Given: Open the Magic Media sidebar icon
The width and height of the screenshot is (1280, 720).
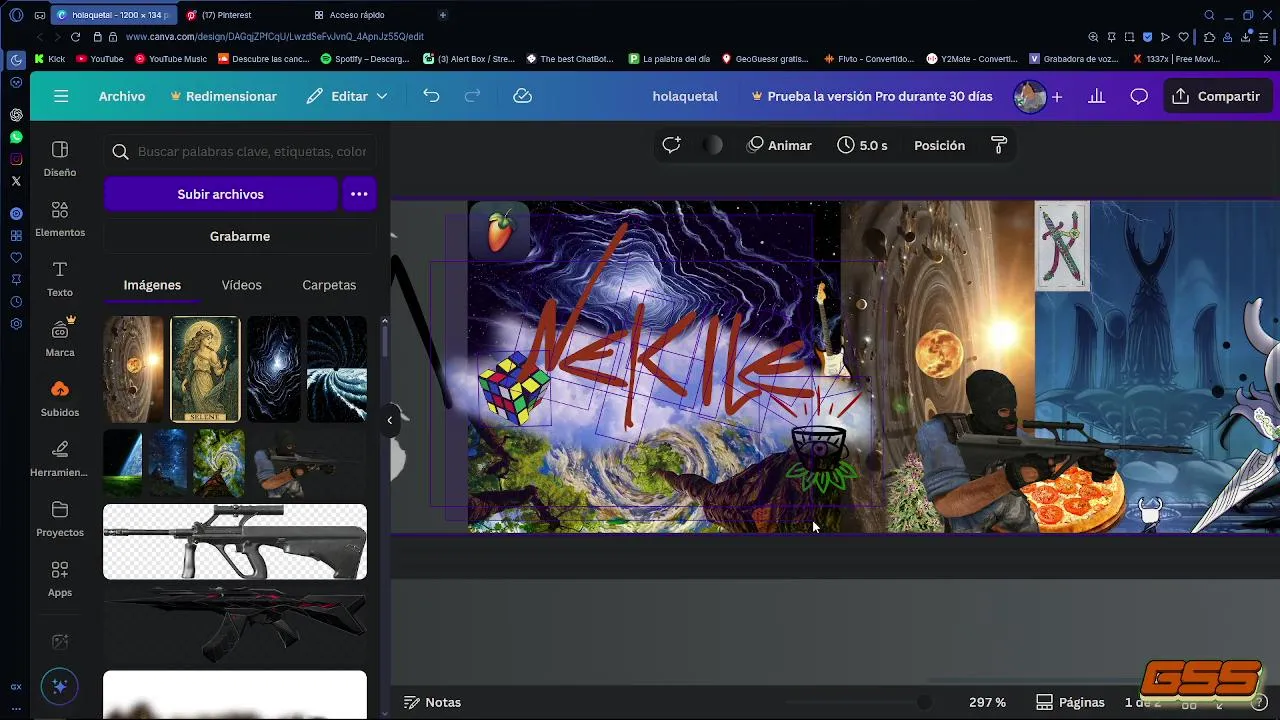Looking at the screenshot, I should click(60, 642).
